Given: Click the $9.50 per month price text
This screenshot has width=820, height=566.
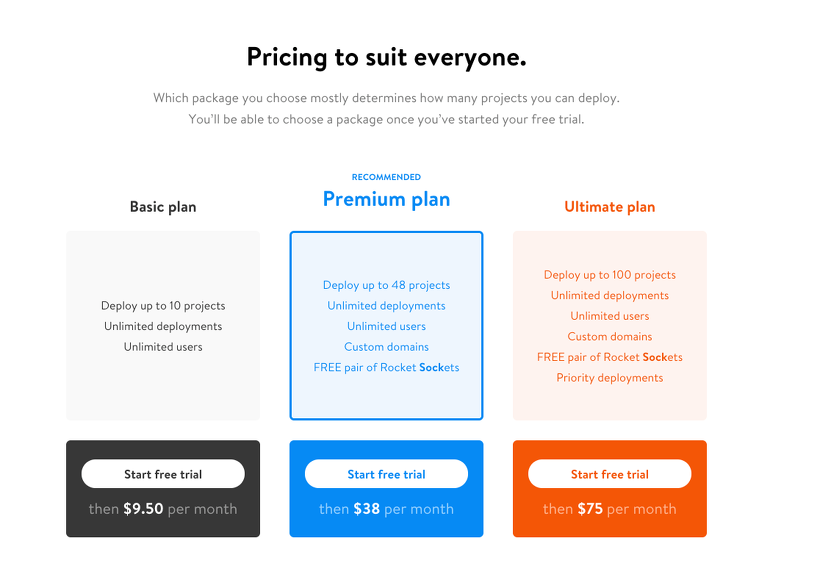Looking at the screenshot, I should 163,509.
